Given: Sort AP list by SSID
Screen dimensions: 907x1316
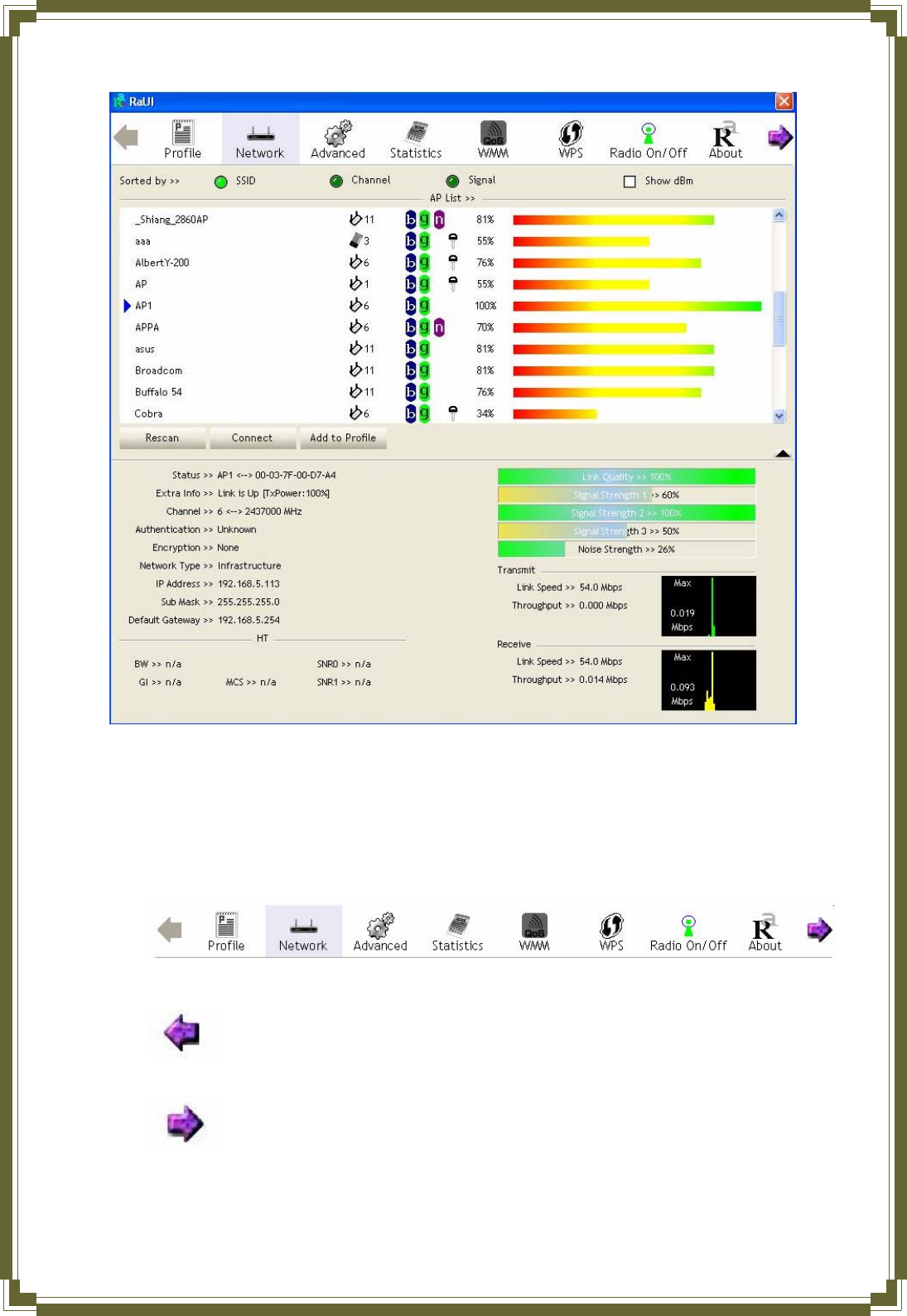Looking at the screenshot, I should [221, 181].
